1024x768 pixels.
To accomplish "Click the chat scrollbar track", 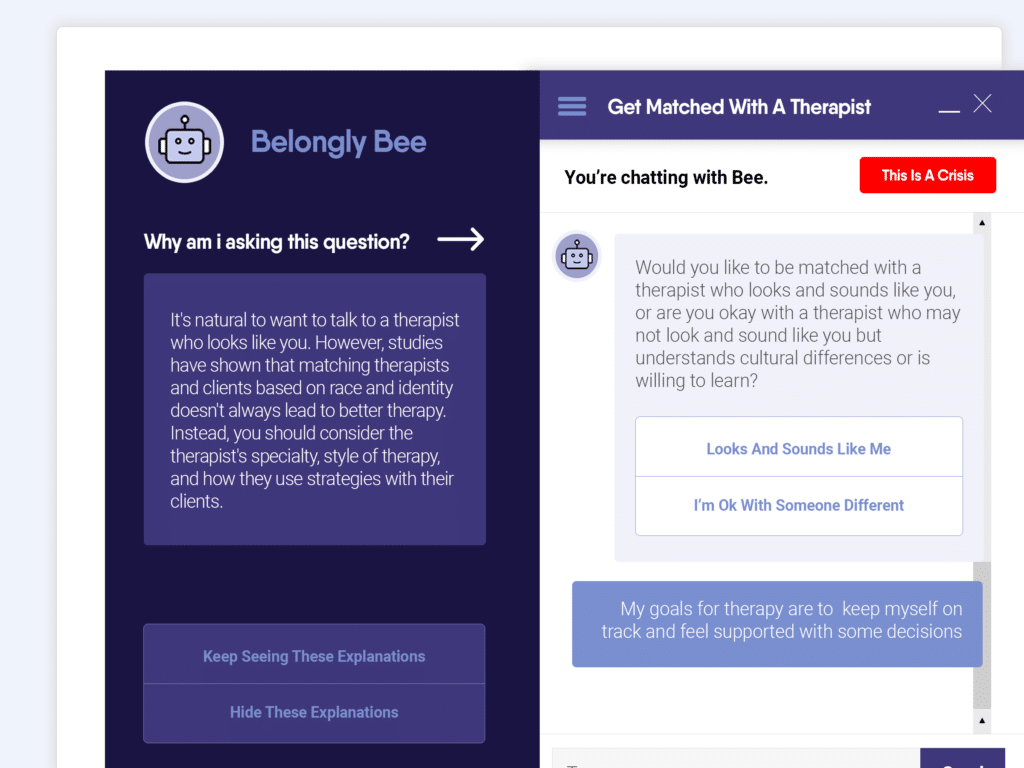I will [x=982, y=470].
